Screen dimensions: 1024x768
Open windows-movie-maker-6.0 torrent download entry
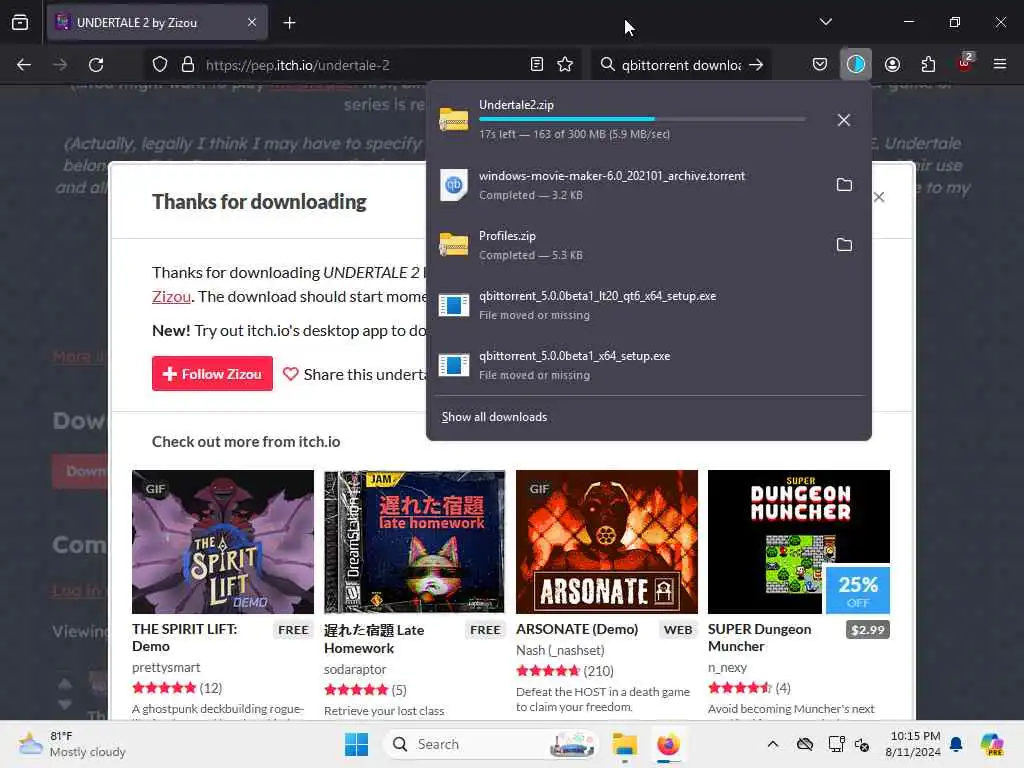tap(627, 185)
